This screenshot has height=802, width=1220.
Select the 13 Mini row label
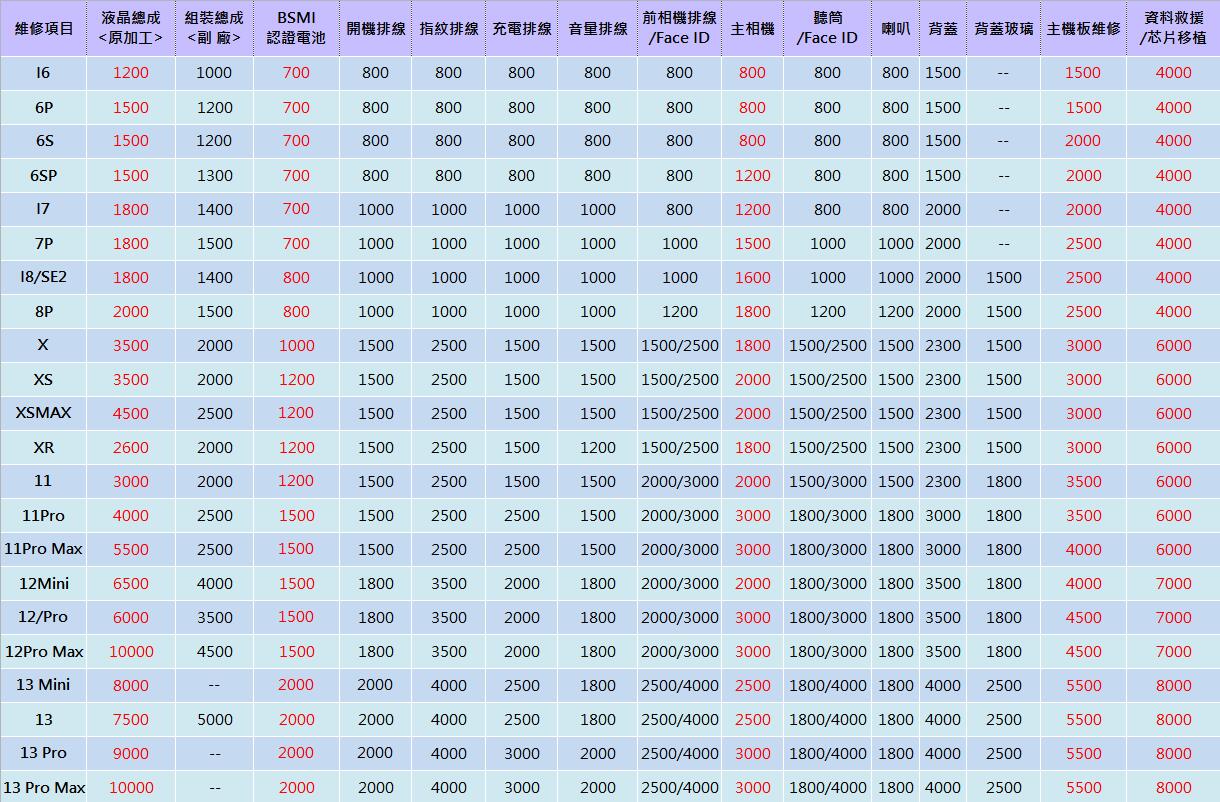44,685
